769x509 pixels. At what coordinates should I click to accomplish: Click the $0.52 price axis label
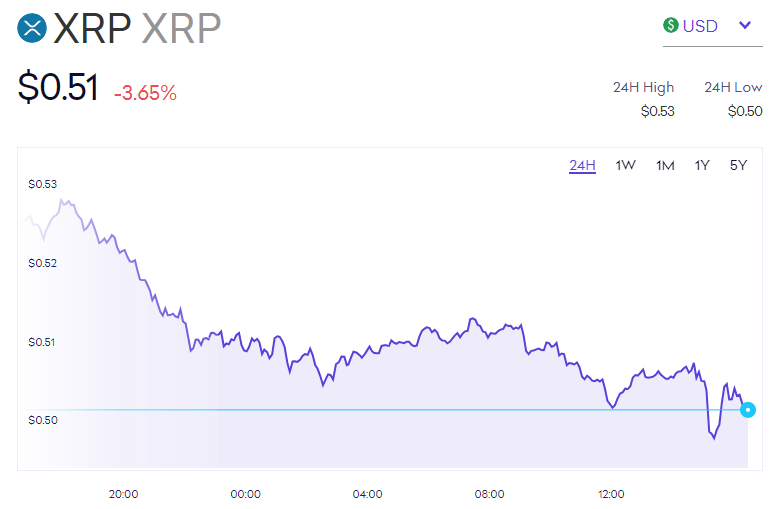pos(43,263)
